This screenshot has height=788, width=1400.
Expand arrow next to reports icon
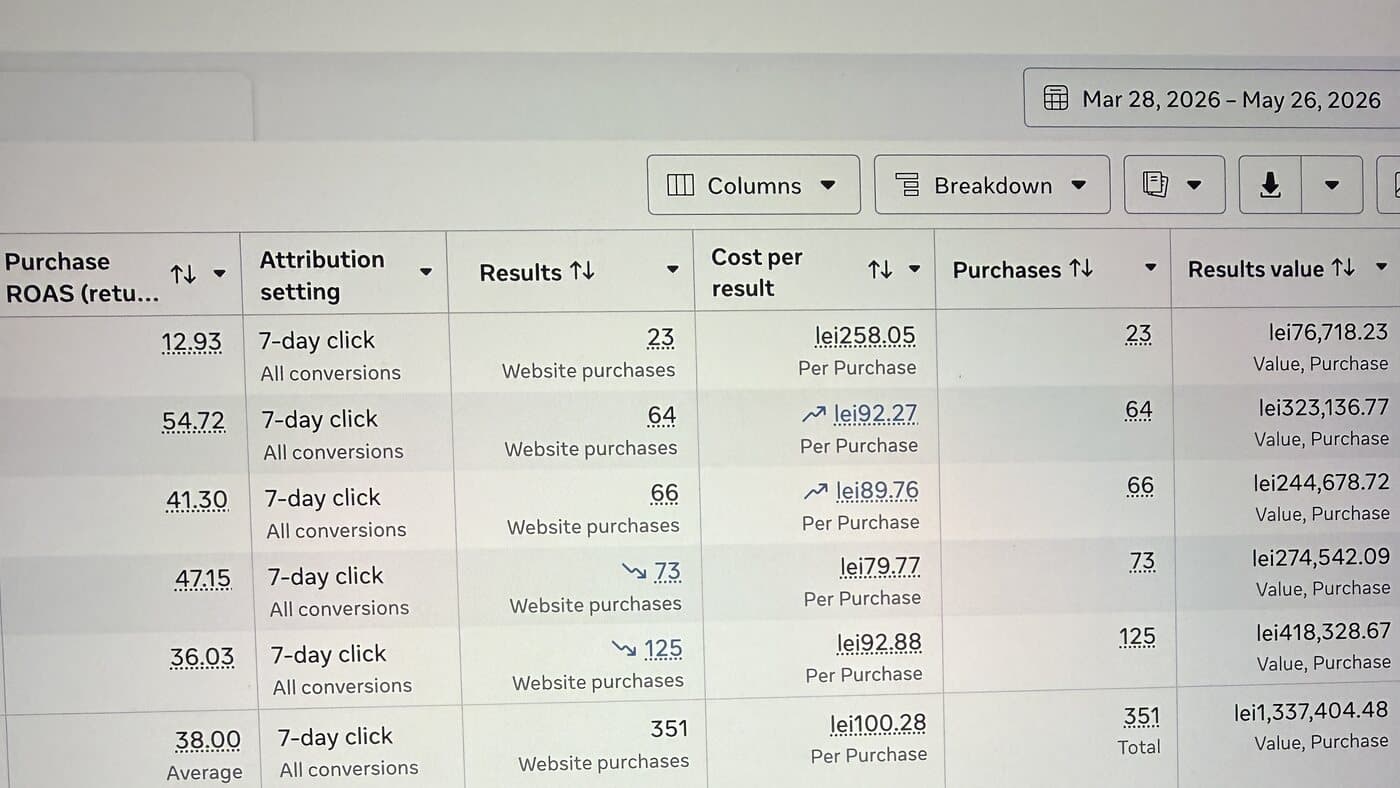(x=1193, y=185)
